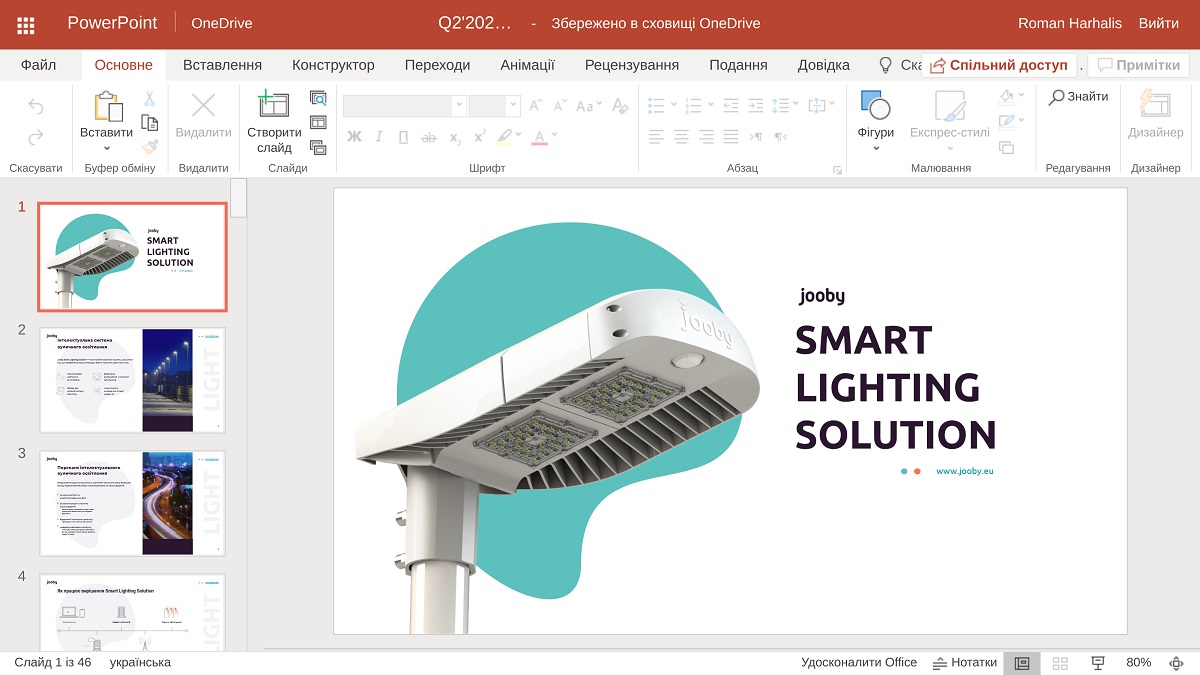Click the decrease font size icon
Viewport: 1200px width, 675px height.
click(x=560, y=105)
